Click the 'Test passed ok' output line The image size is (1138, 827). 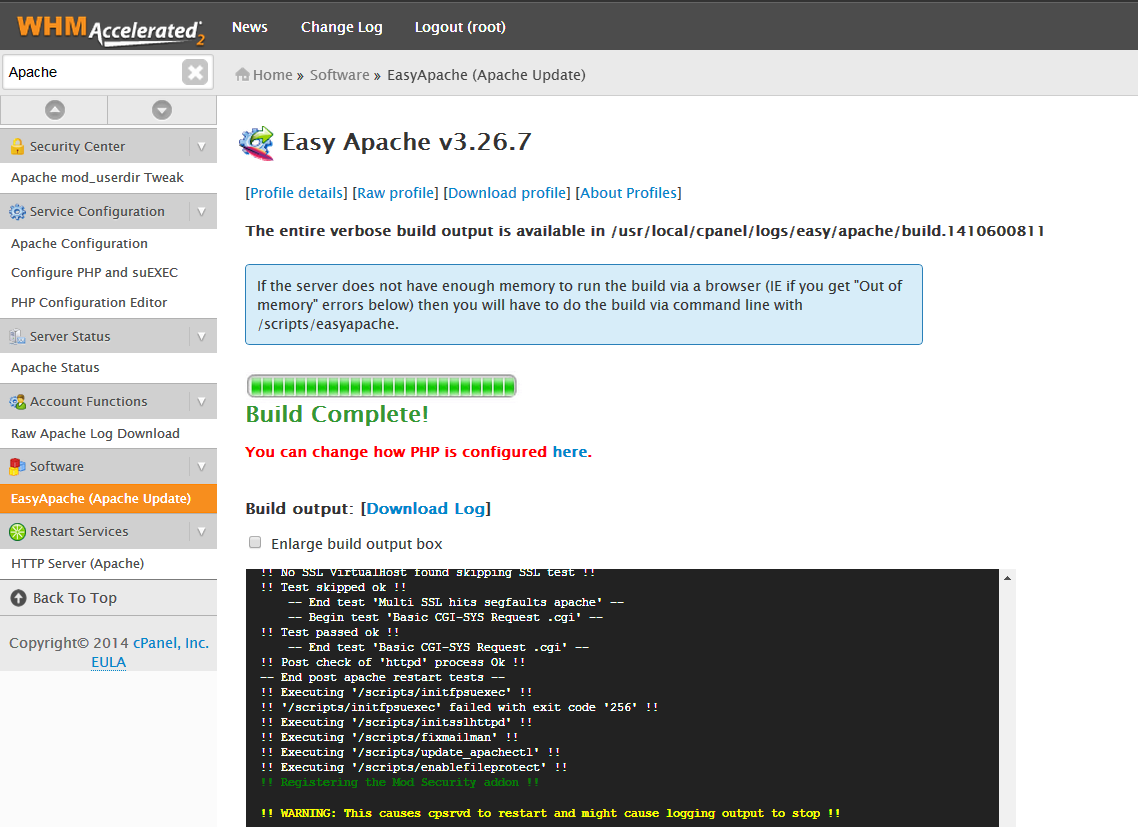pos(330,632)
